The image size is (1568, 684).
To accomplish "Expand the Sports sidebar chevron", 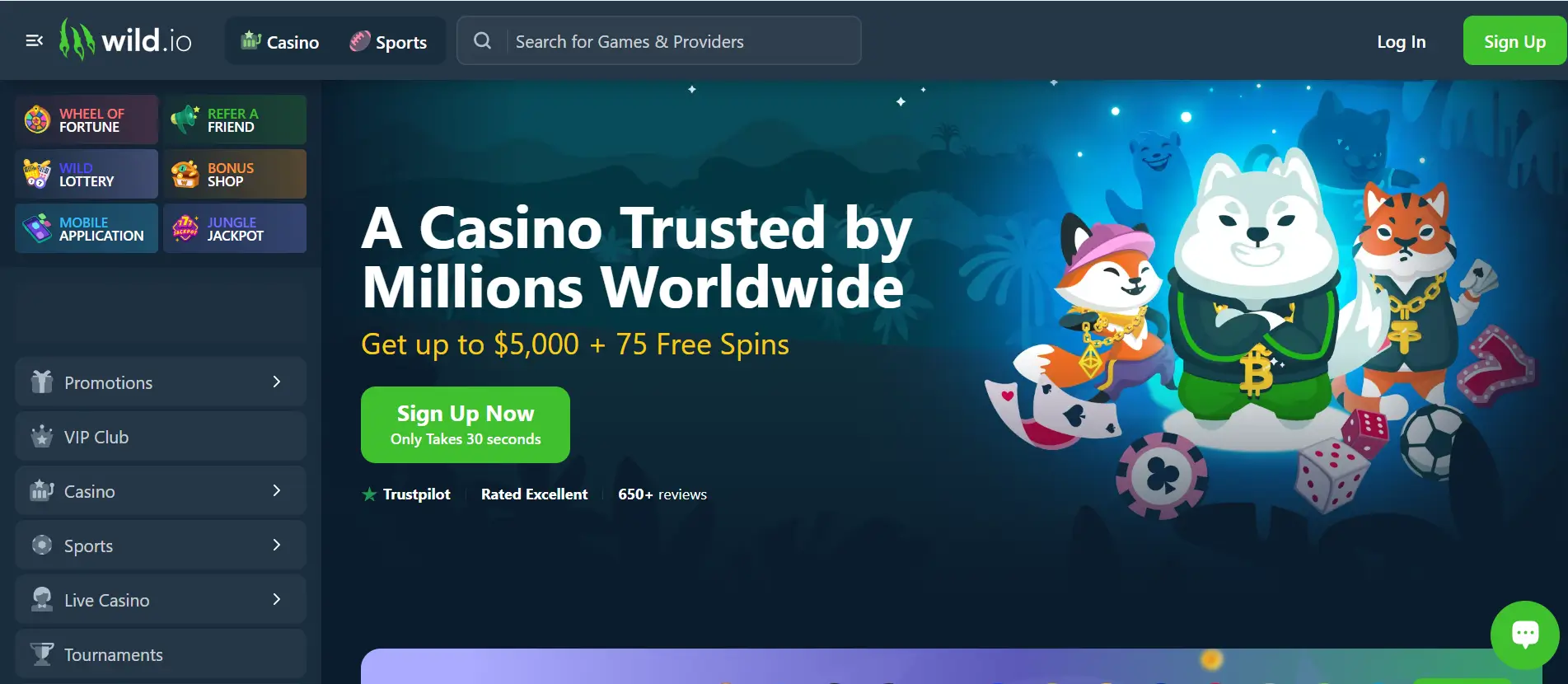I will (277, 545).
